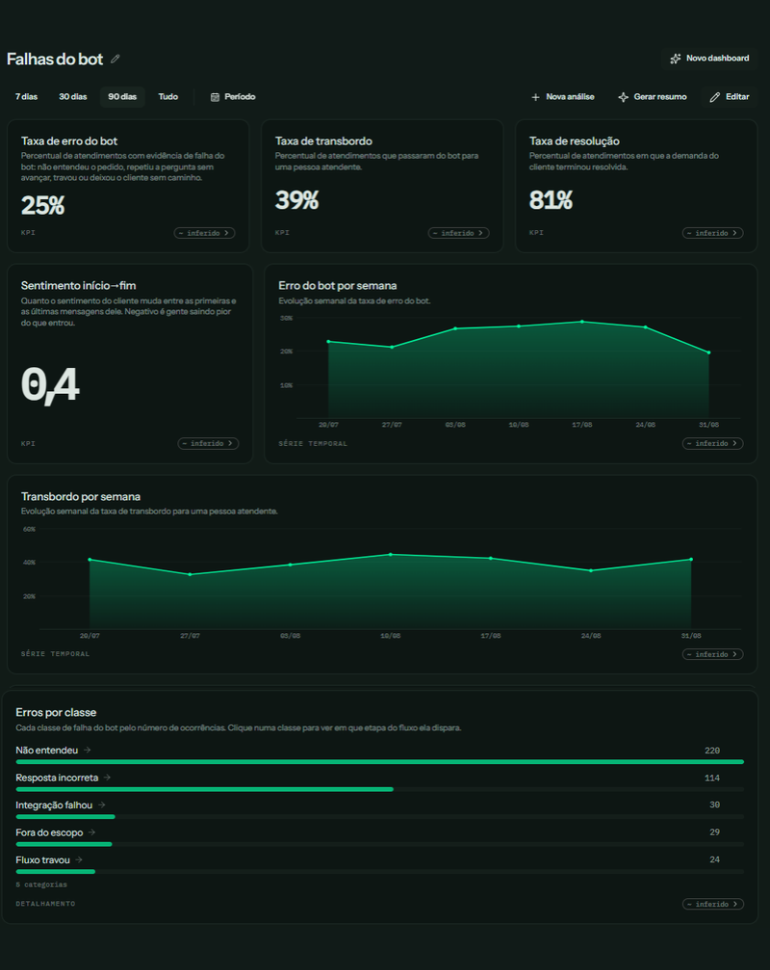Open inferido tag on Transbordo por semana
Image resolution: width=770 pixels, height=970 pixels.
pos(712,655)
